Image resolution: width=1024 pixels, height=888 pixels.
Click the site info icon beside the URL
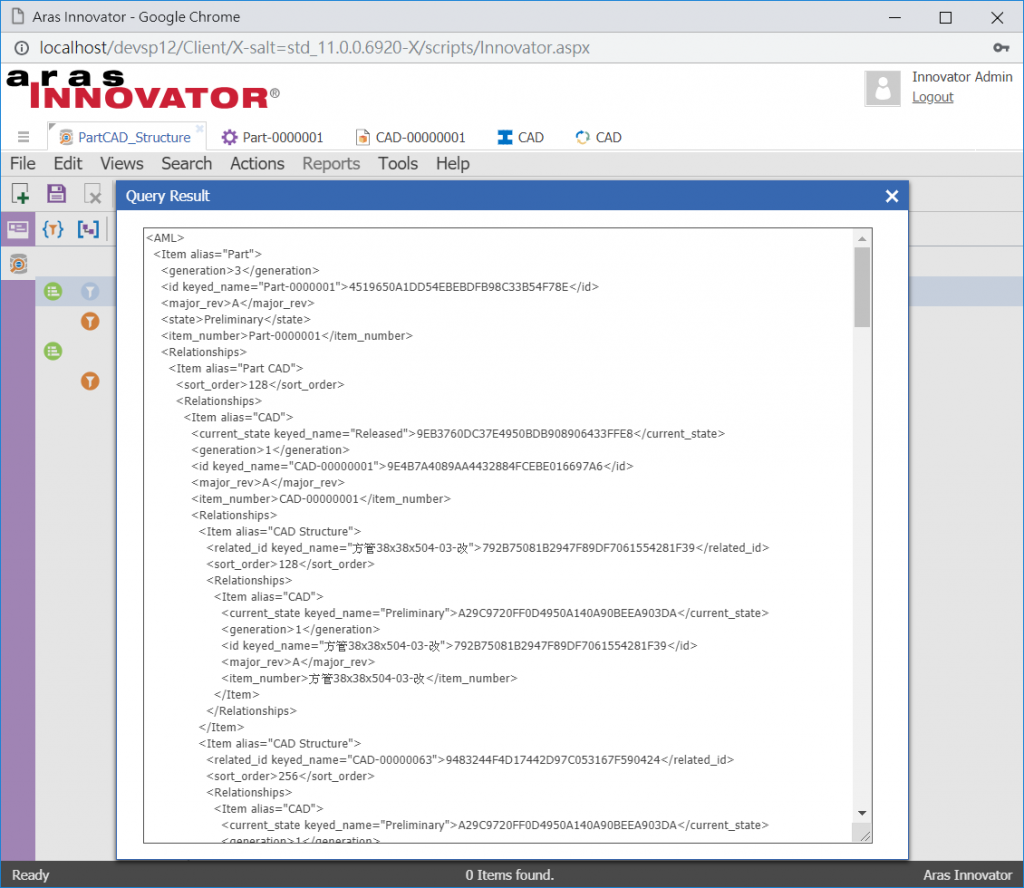(22, 48)
